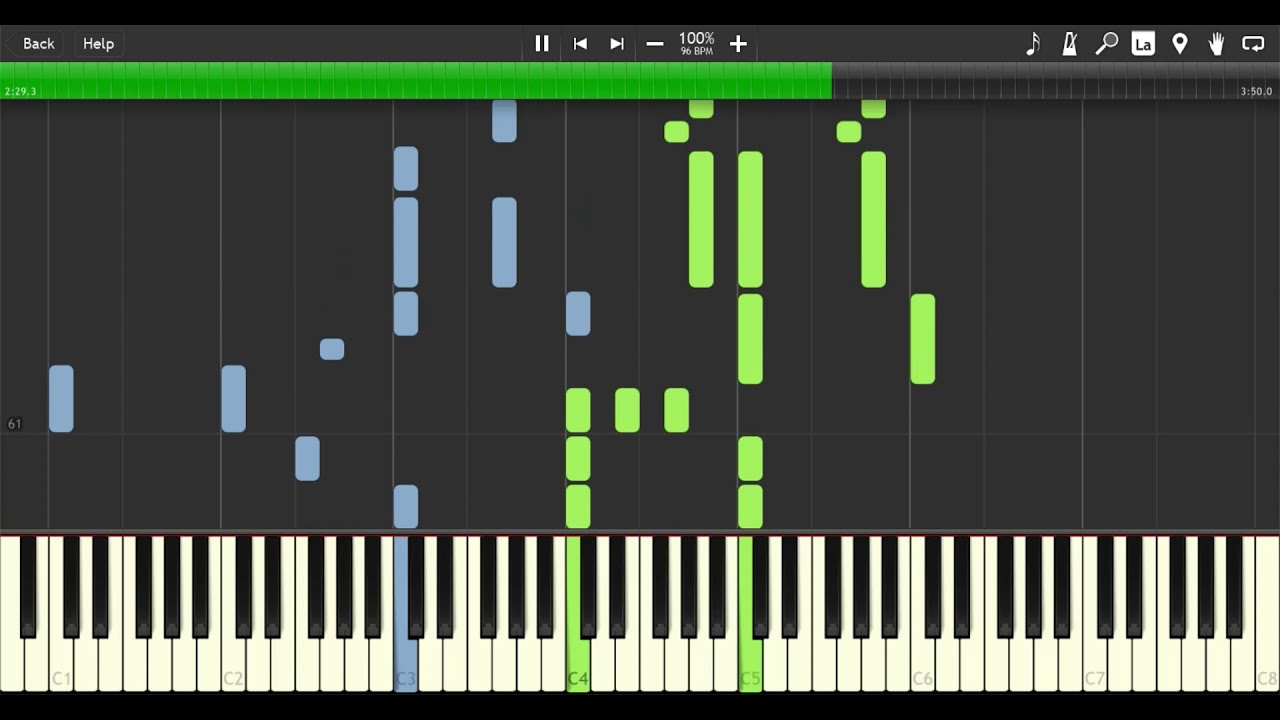Seek to the unplayed gray part of the progress bar
This screenshot has height=720, width=1280.
coord(1056,80)
